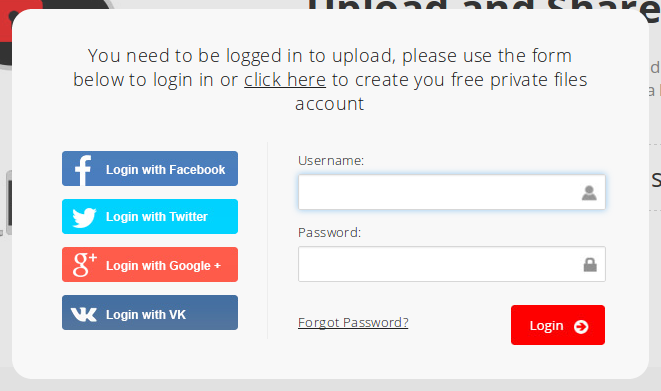This screenshot has height=391, width=661.
Task: Open the Forgot Password? link
Action: click(353, 323)
